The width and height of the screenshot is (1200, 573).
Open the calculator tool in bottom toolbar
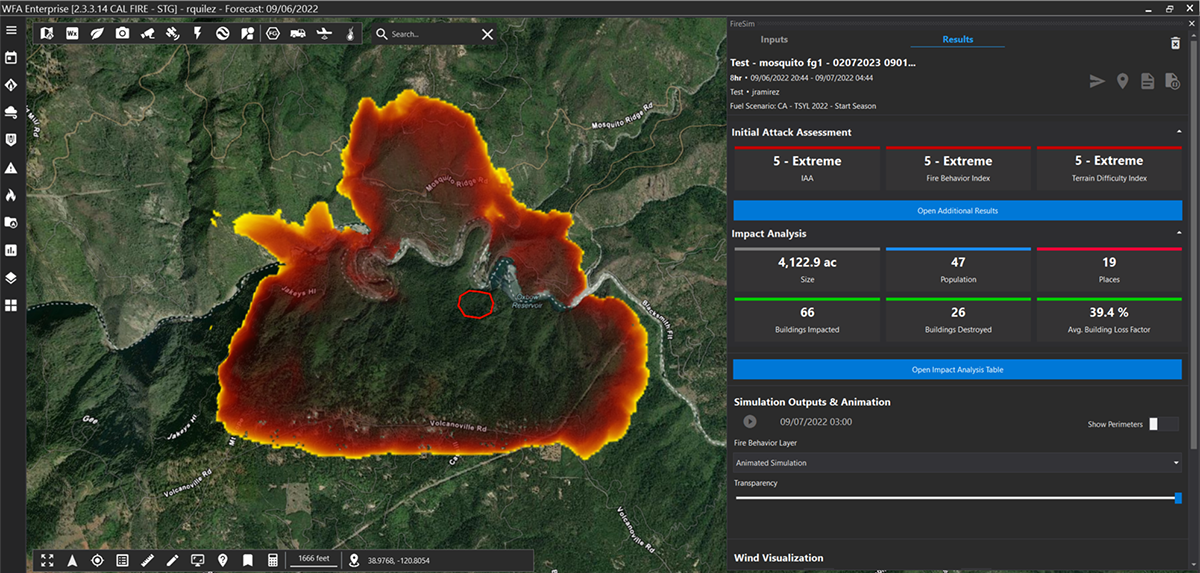pos(272,561)
